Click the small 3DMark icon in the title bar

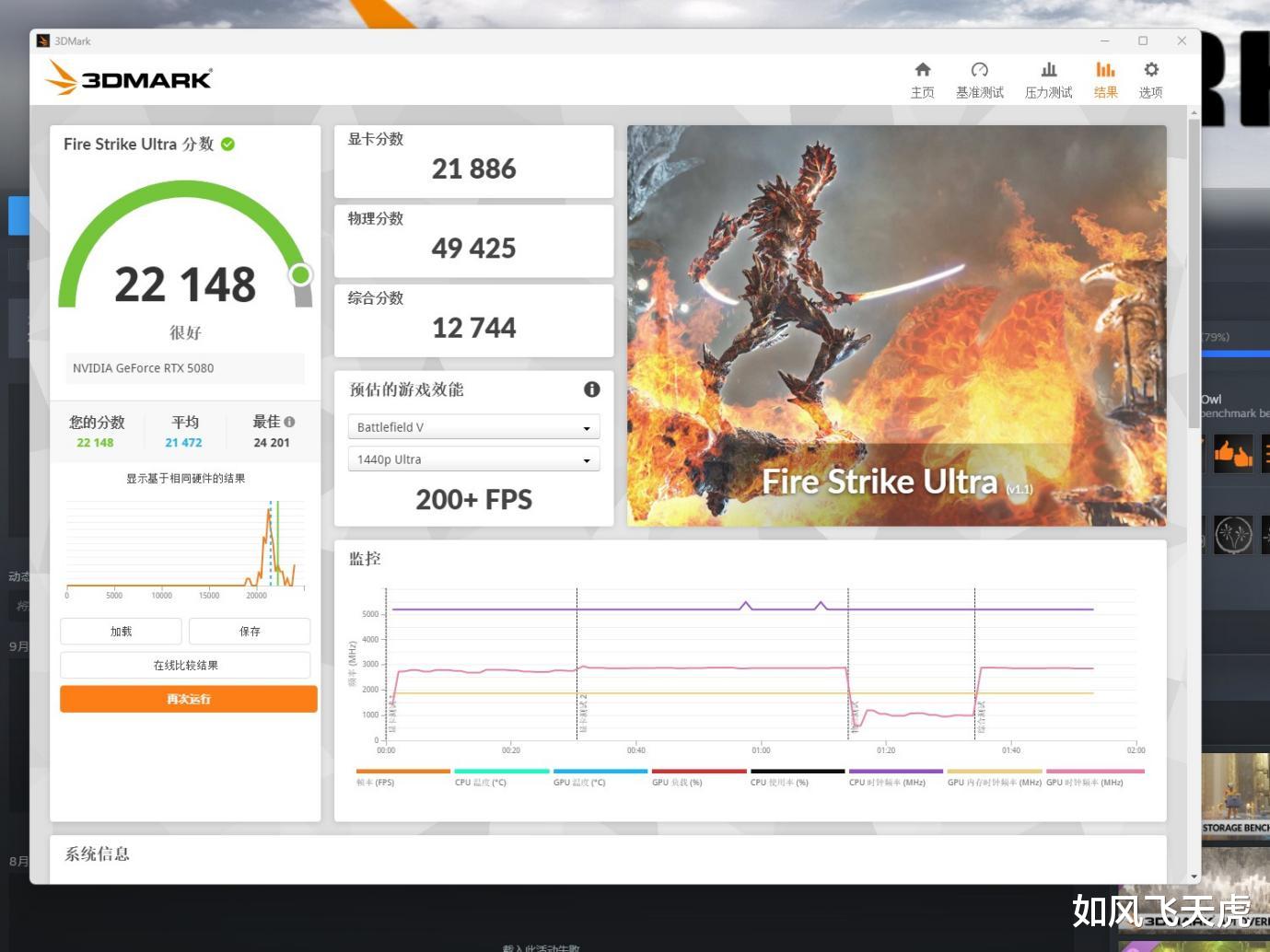tap(42, 41)
